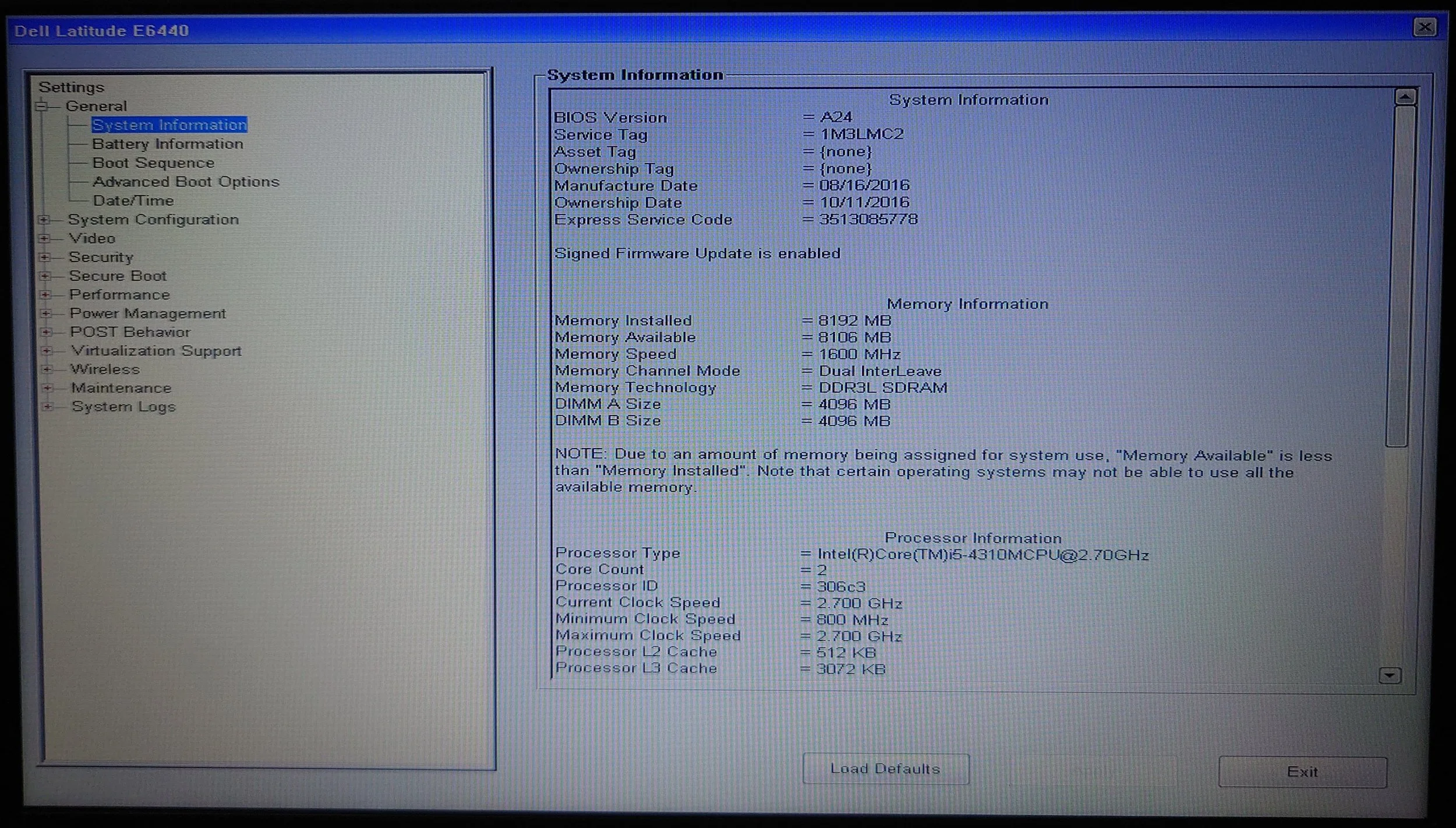The width and height of the screenshot is (1456, 828).
Task: Close the Dell Latitude E6440 window
Action: (1425, 27)
